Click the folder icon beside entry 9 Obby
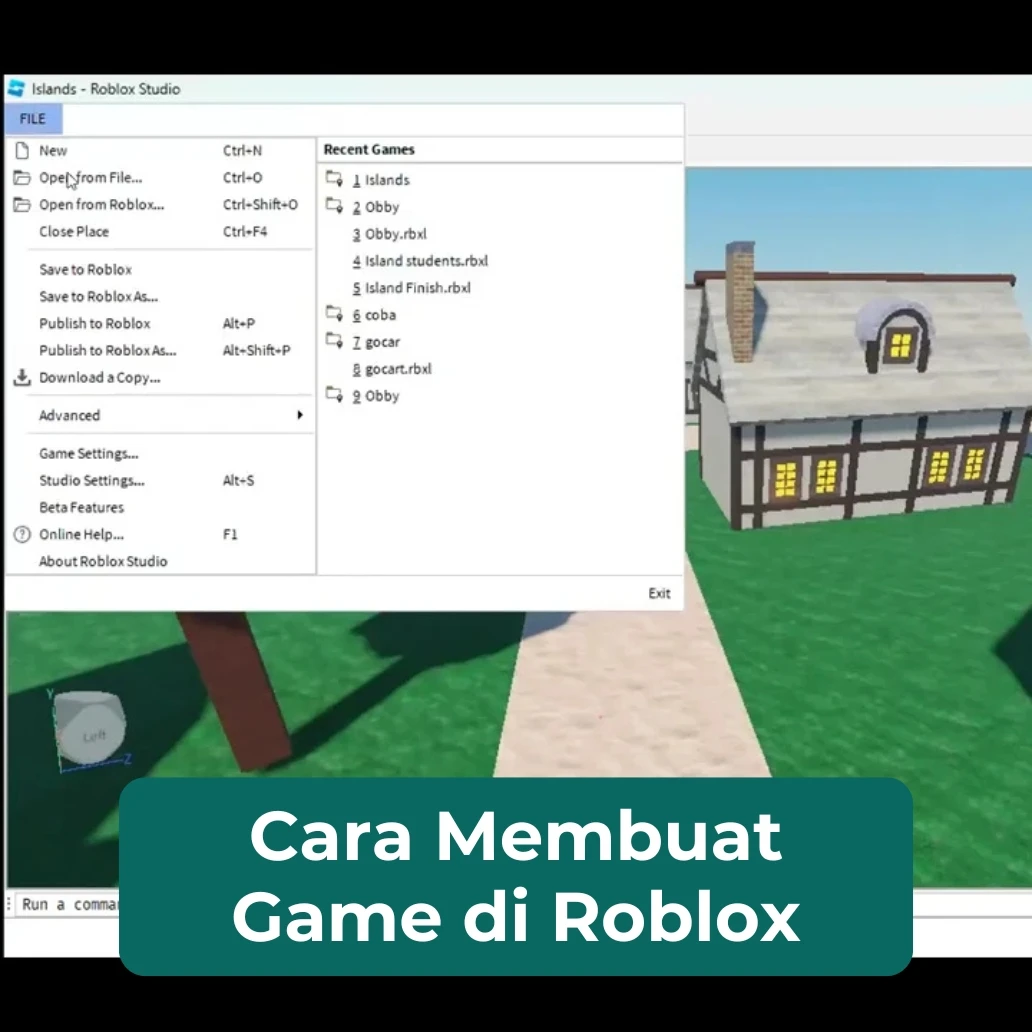This screenshot has height=1032, width=1032. pos(334,393)
